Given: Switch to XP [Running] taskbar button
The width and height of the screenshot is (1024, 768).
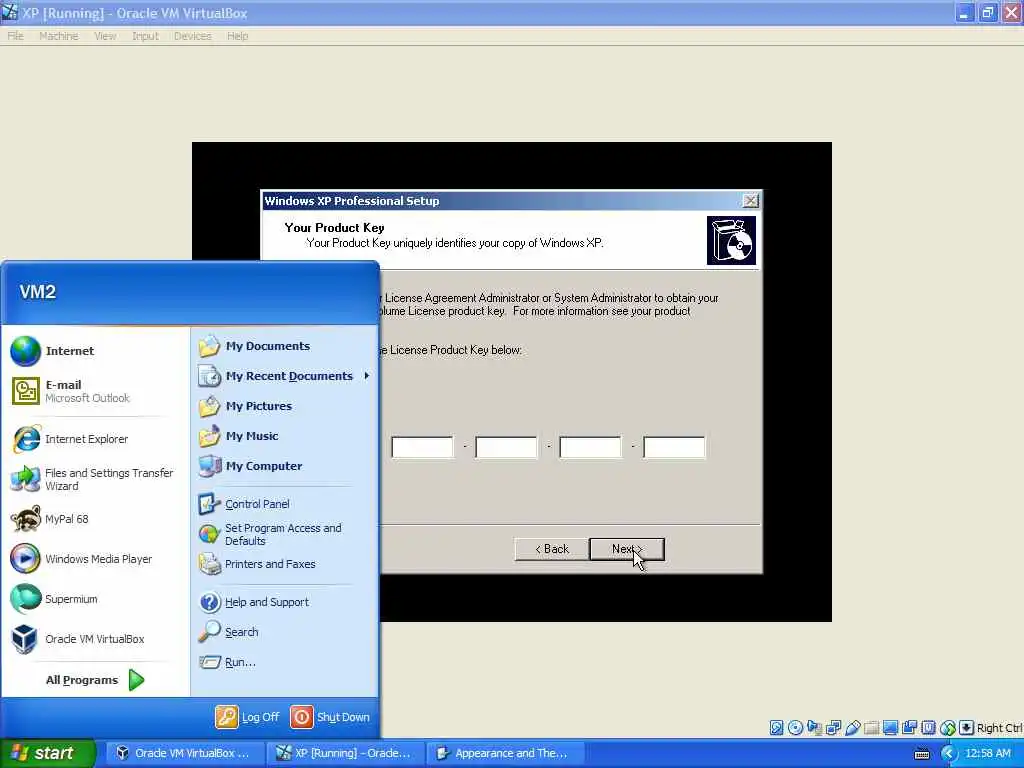Looking at the screenshot, I should [345, 753].
